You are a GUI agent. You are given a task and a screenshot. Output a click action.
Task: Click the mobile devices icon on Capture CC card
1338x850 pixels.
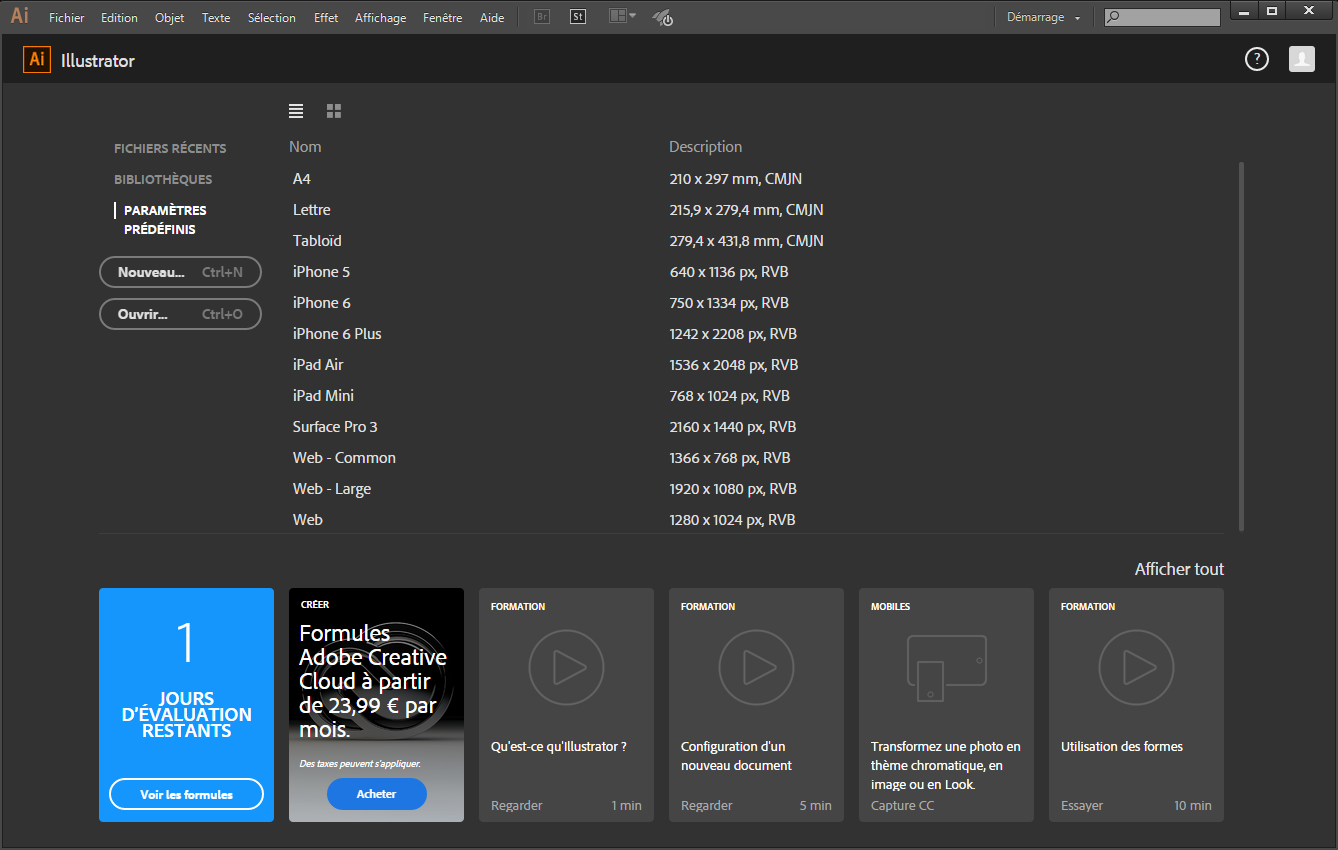point(946,668)
